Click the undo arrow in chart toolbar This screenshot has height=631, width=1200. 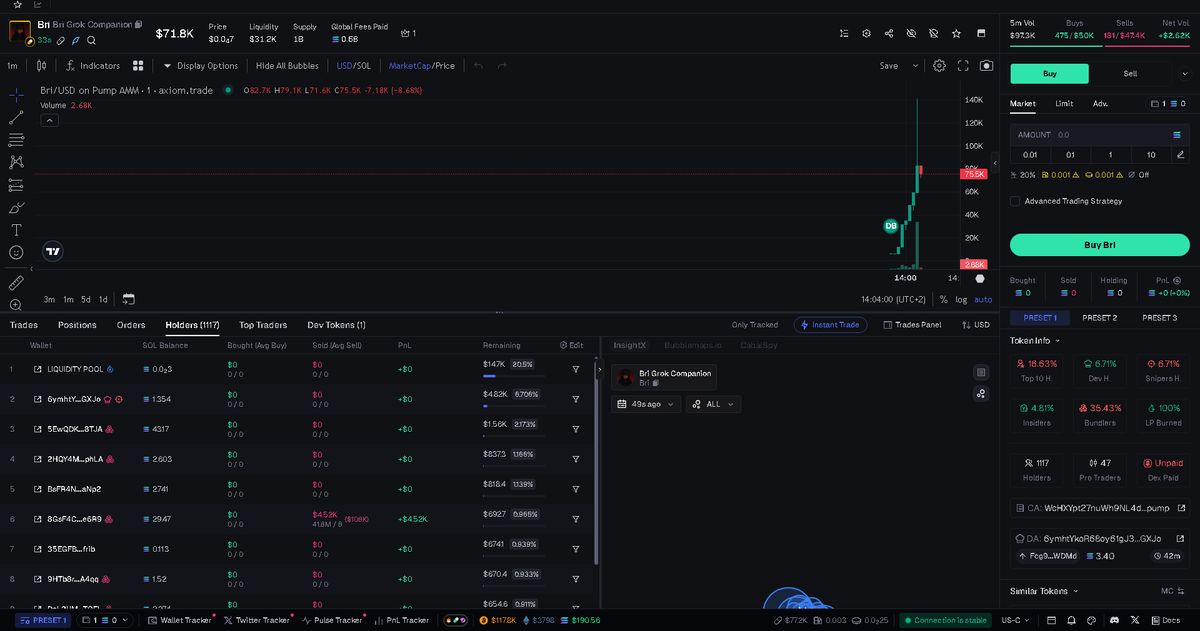click(478, 66)
